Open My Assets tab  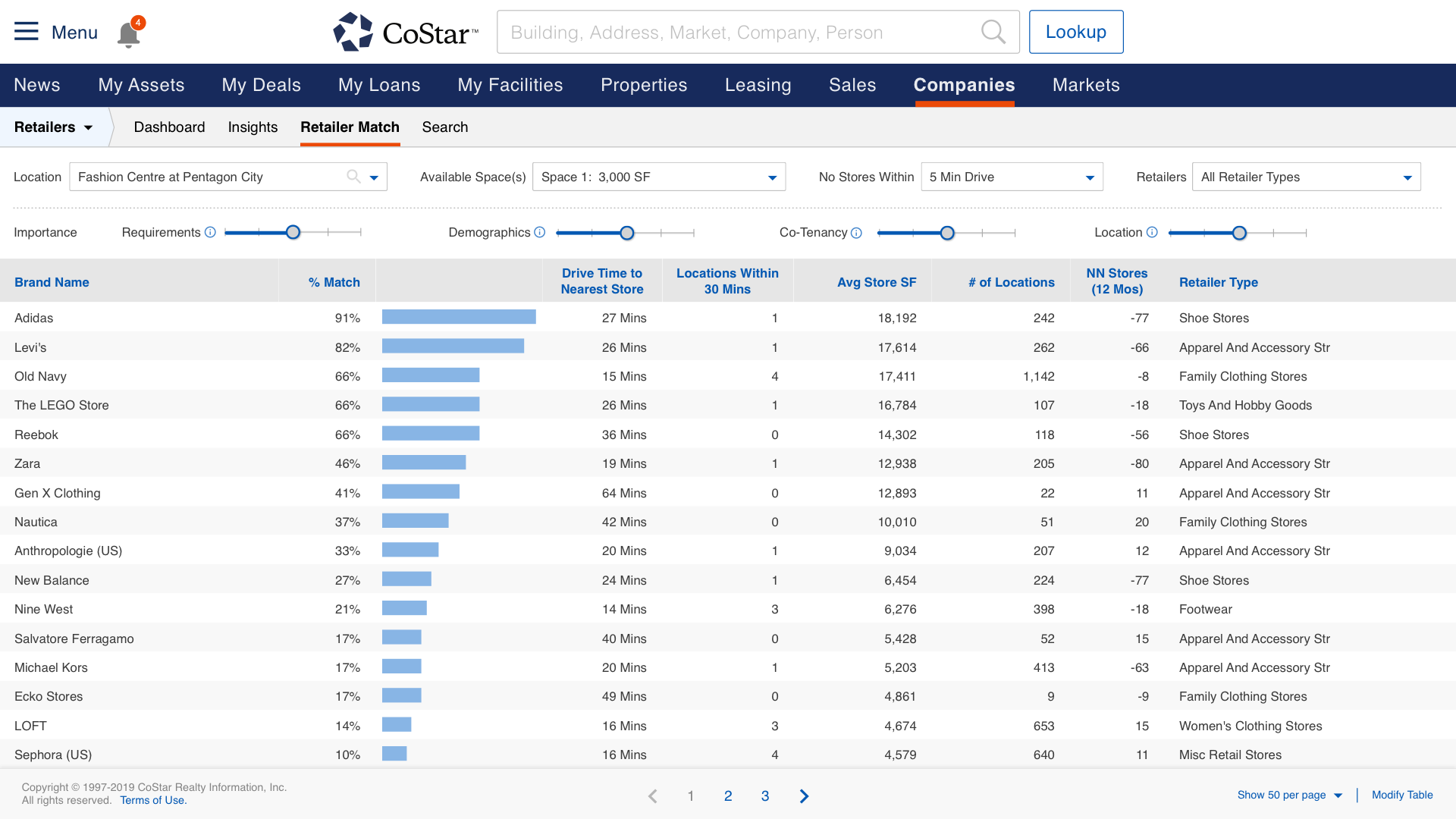[141, 85]
